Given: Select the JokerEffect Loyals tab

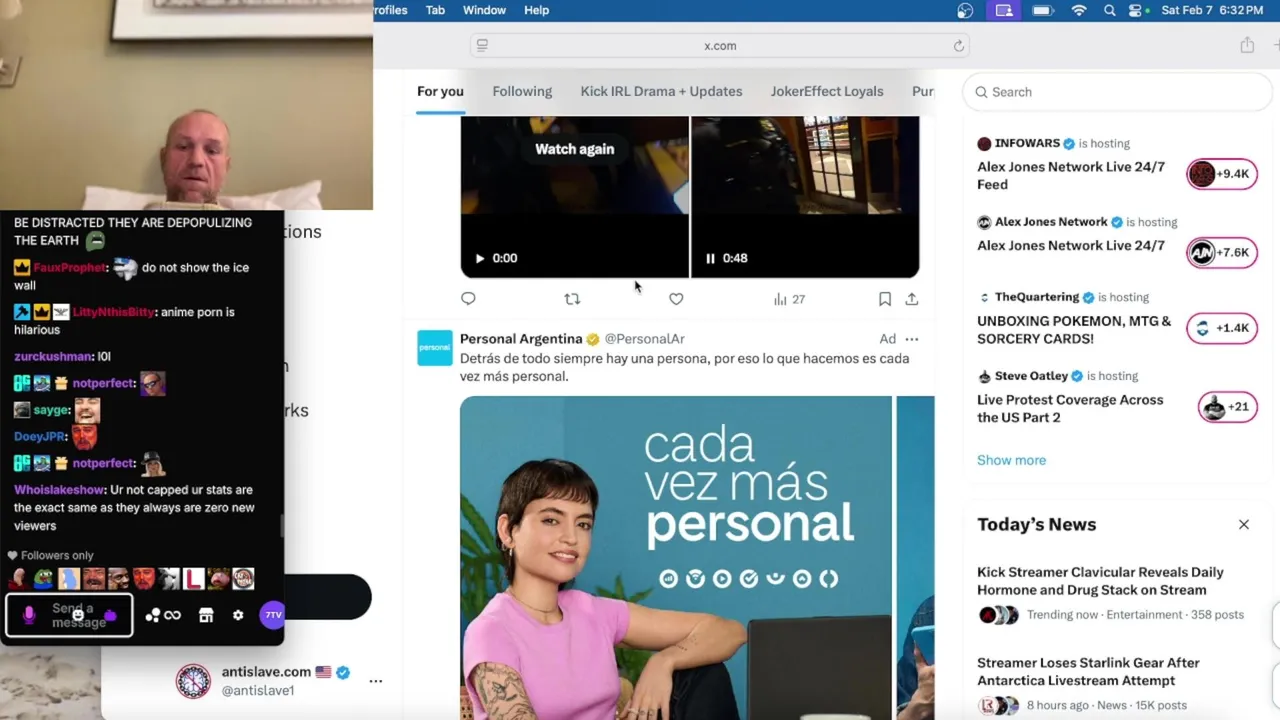Looking at the screenshot, I should pyautogui.click(x=827, y=91).
